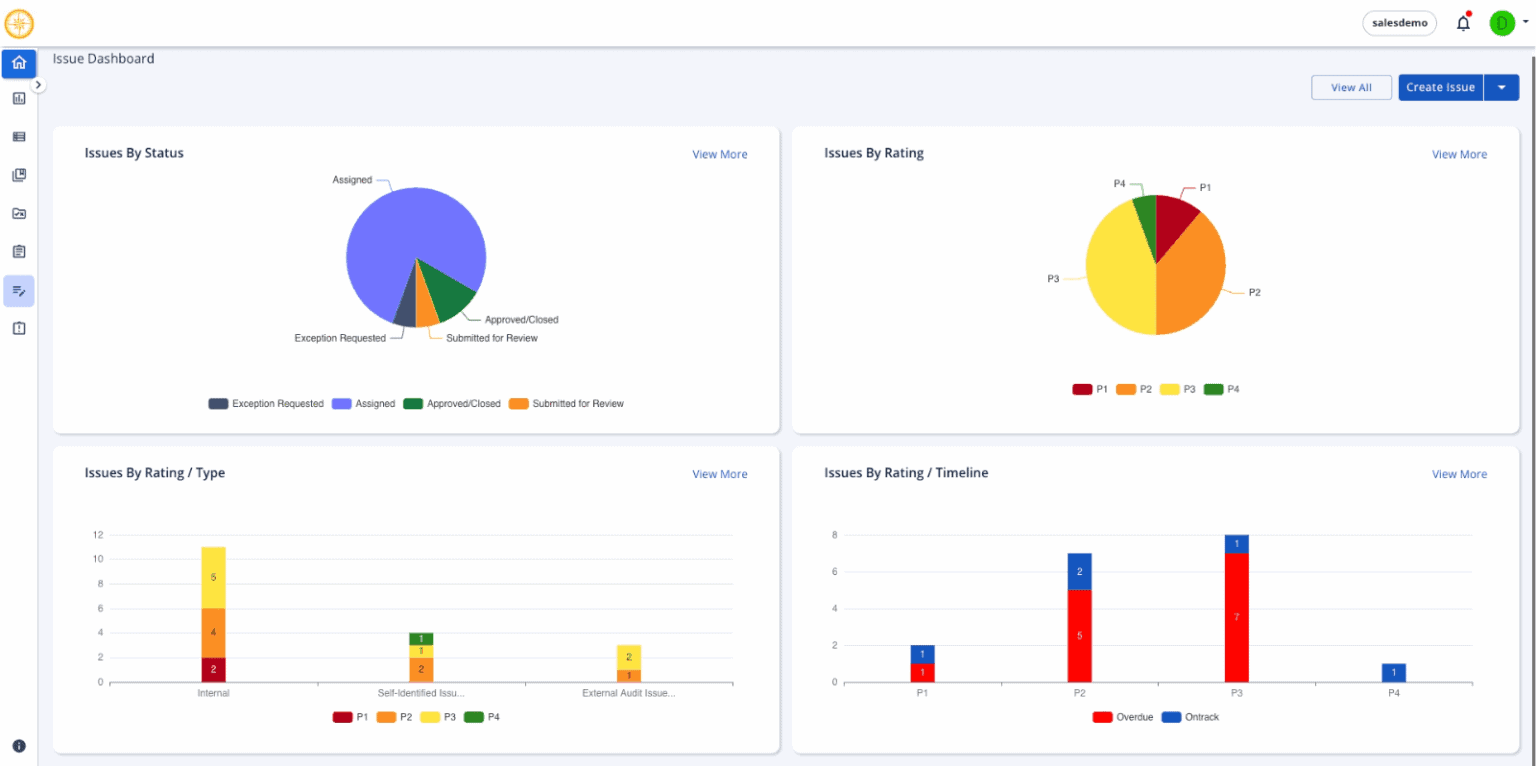Toggle Assigned in the status chart legend
Viewport: 1536px width, 766px height.
(364, 404)
